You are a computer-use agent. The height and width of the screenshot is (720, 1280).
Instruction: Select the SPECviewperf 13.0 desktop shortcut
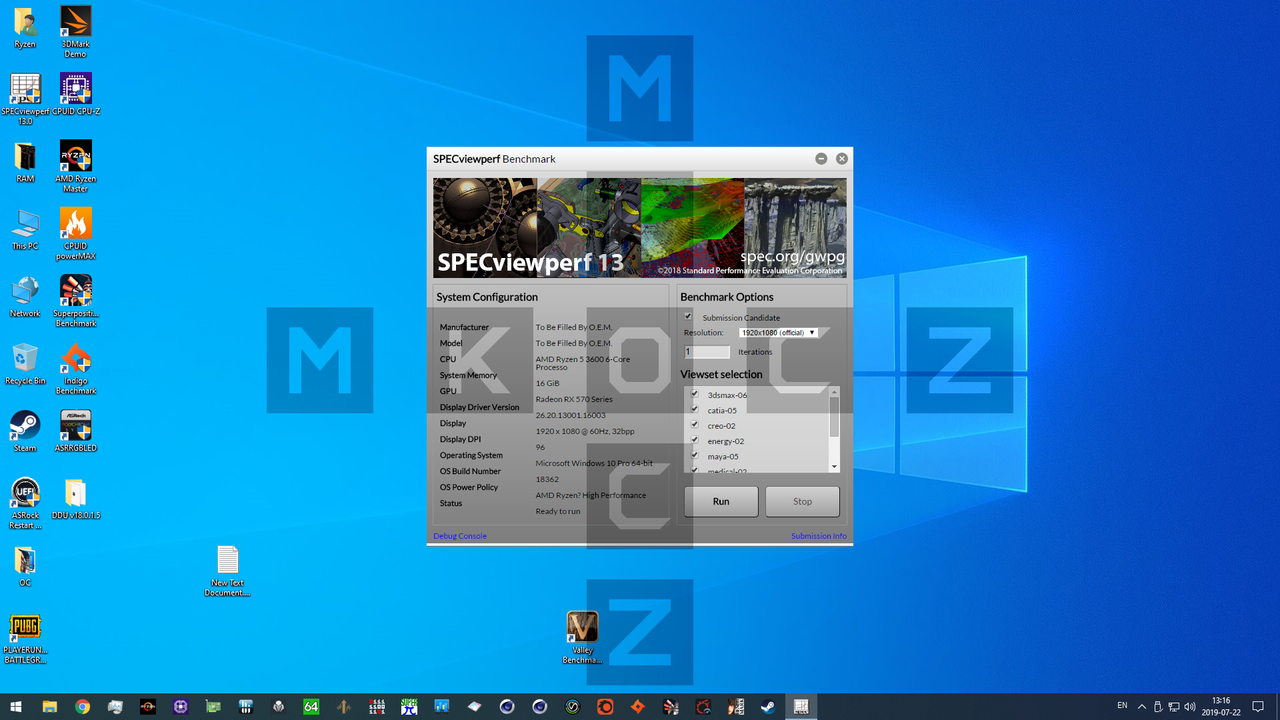(x=25, y=99)
